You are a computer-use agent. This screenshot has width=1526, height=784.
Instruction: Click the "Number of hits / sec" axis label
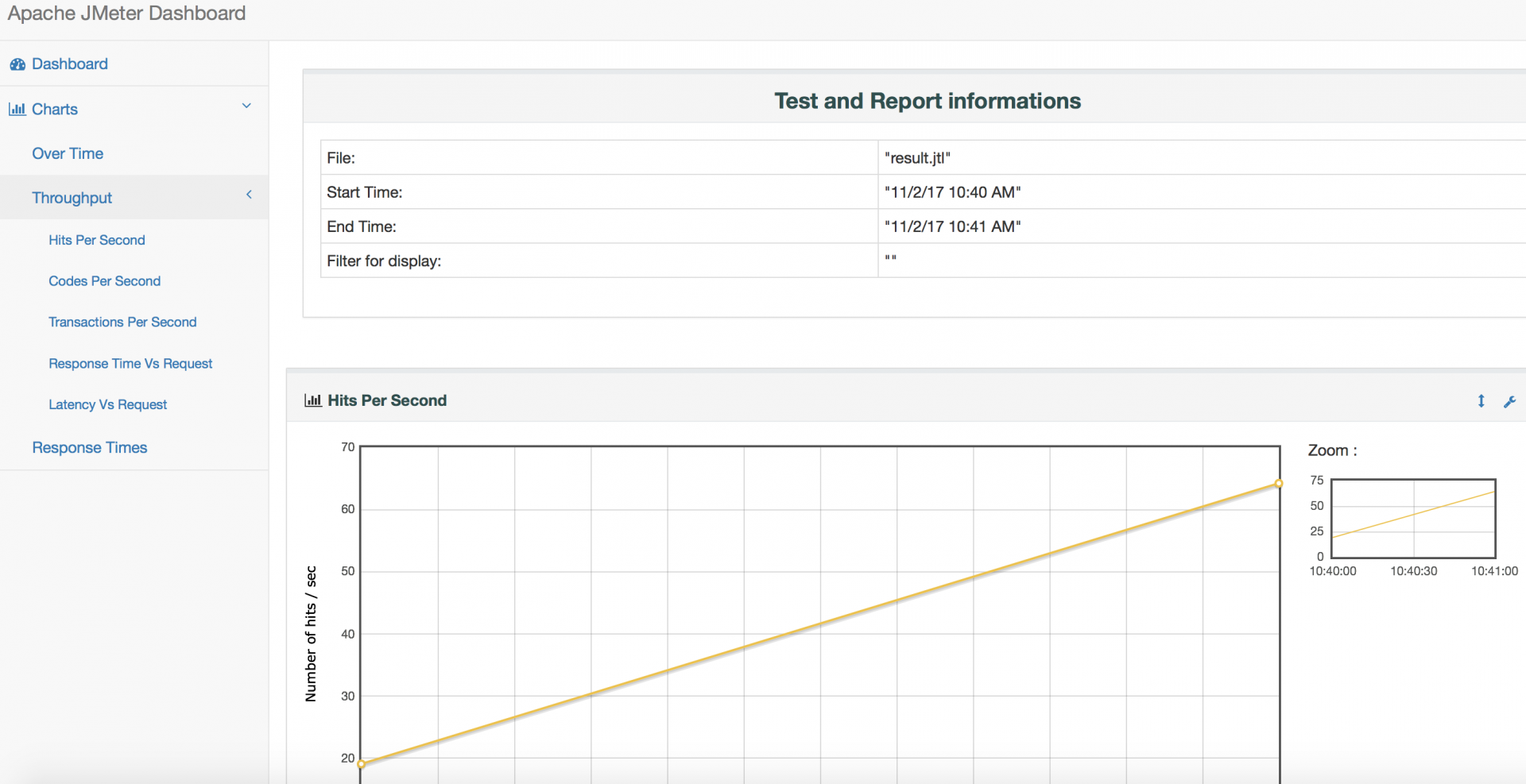[x=311, y=634]
